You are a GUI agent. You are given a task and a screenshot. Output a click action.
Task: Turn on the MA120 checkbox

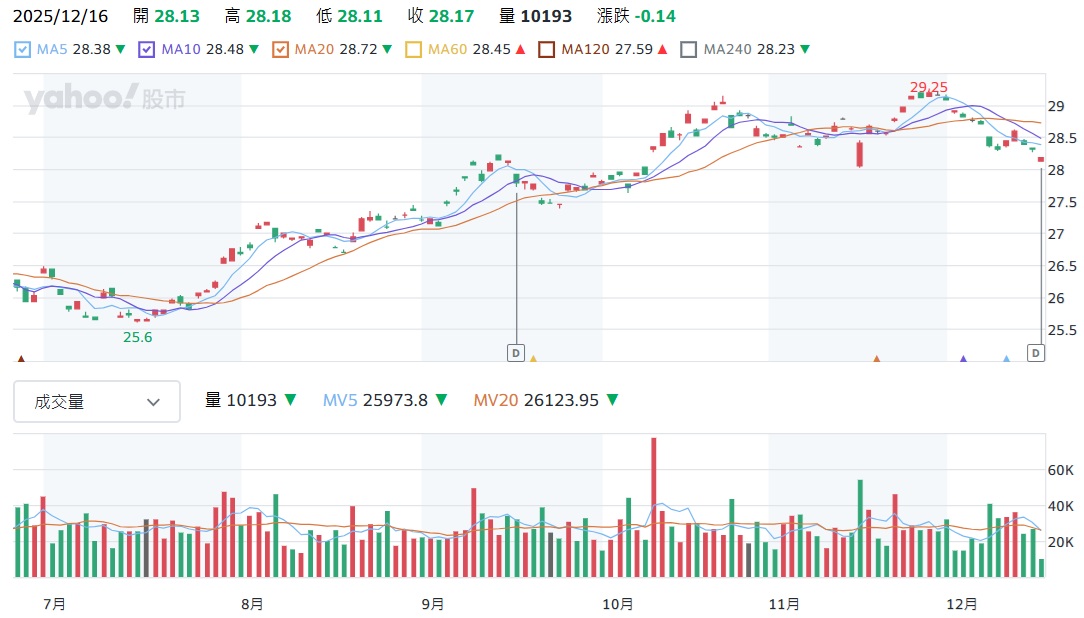(x=546, y=49)
